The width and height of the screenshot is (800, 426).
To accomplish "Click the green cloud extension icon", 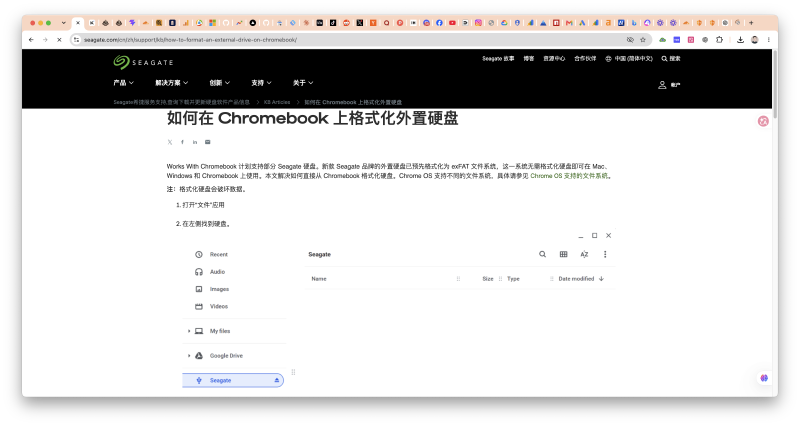I will [x=662, y=40].
